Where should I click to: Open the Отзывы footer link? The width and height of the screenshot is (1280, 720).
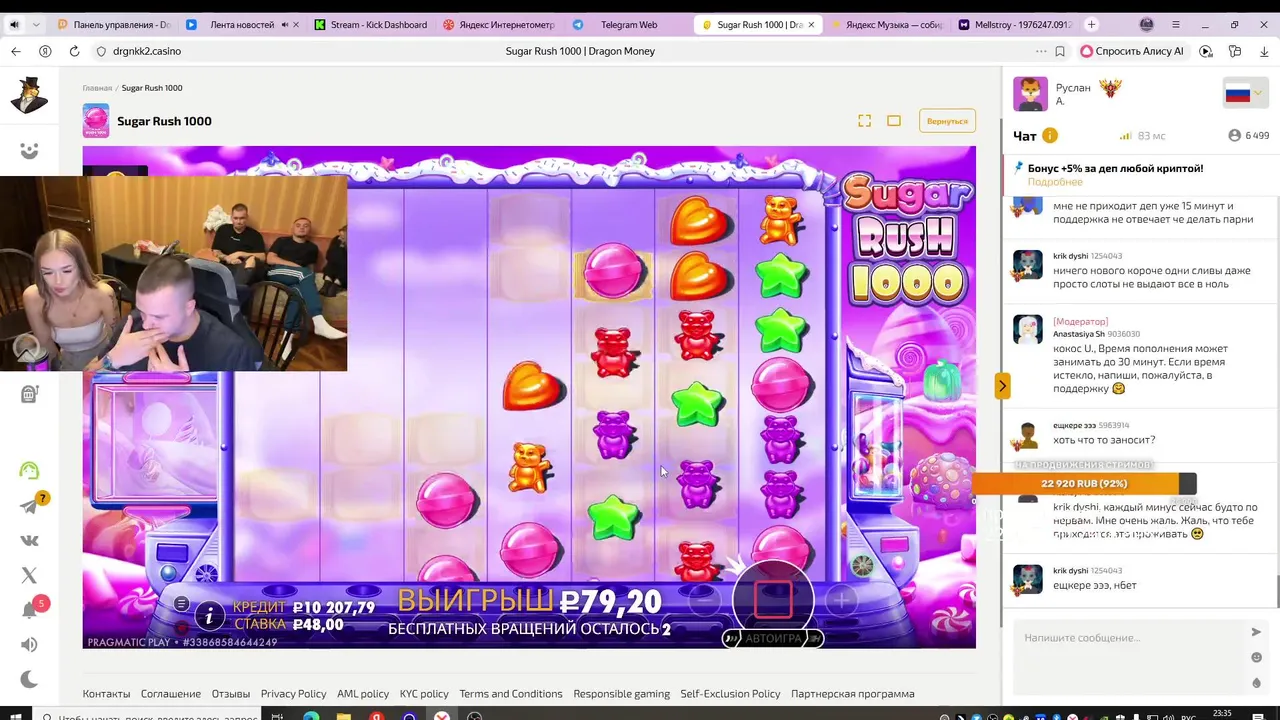click(x=231, y=694)
